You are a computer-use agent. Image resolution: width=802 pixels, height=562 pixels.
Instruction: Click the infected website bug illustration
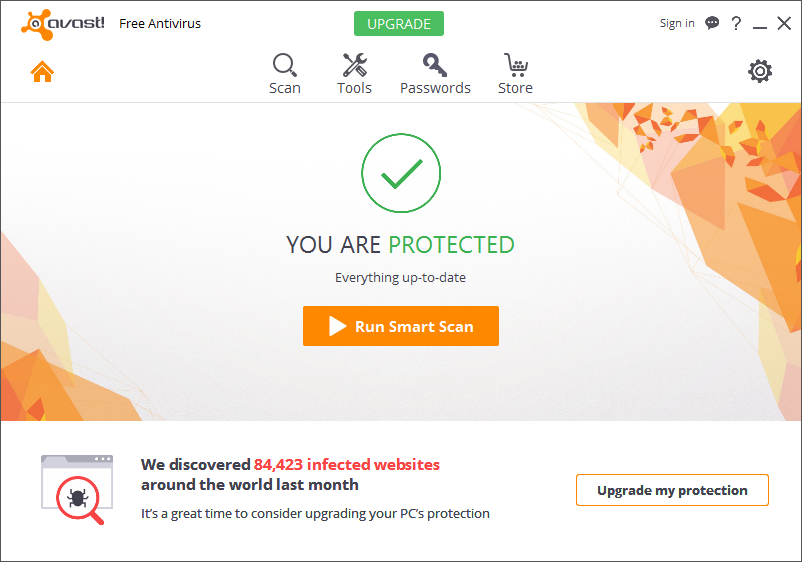(x=77, y=490)
